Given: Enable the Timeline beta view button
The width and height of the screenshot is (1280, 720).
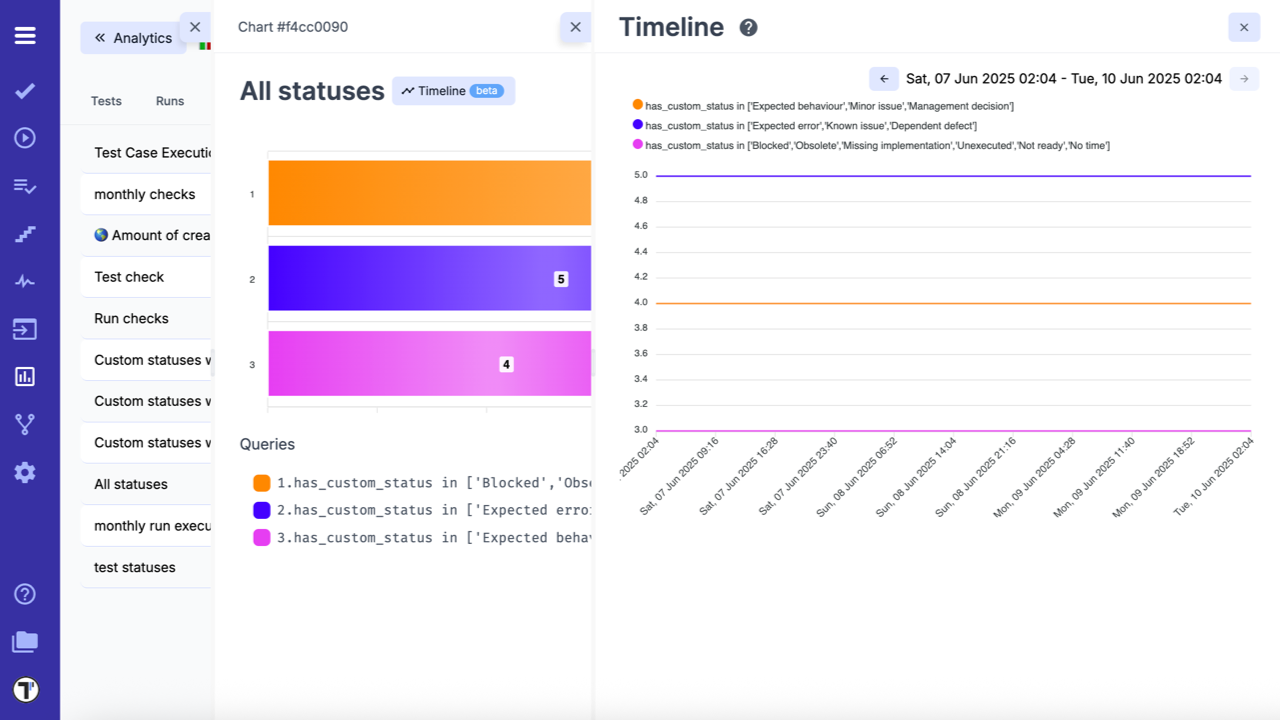Looking at the screenshot, I should [x=453, y=90].
